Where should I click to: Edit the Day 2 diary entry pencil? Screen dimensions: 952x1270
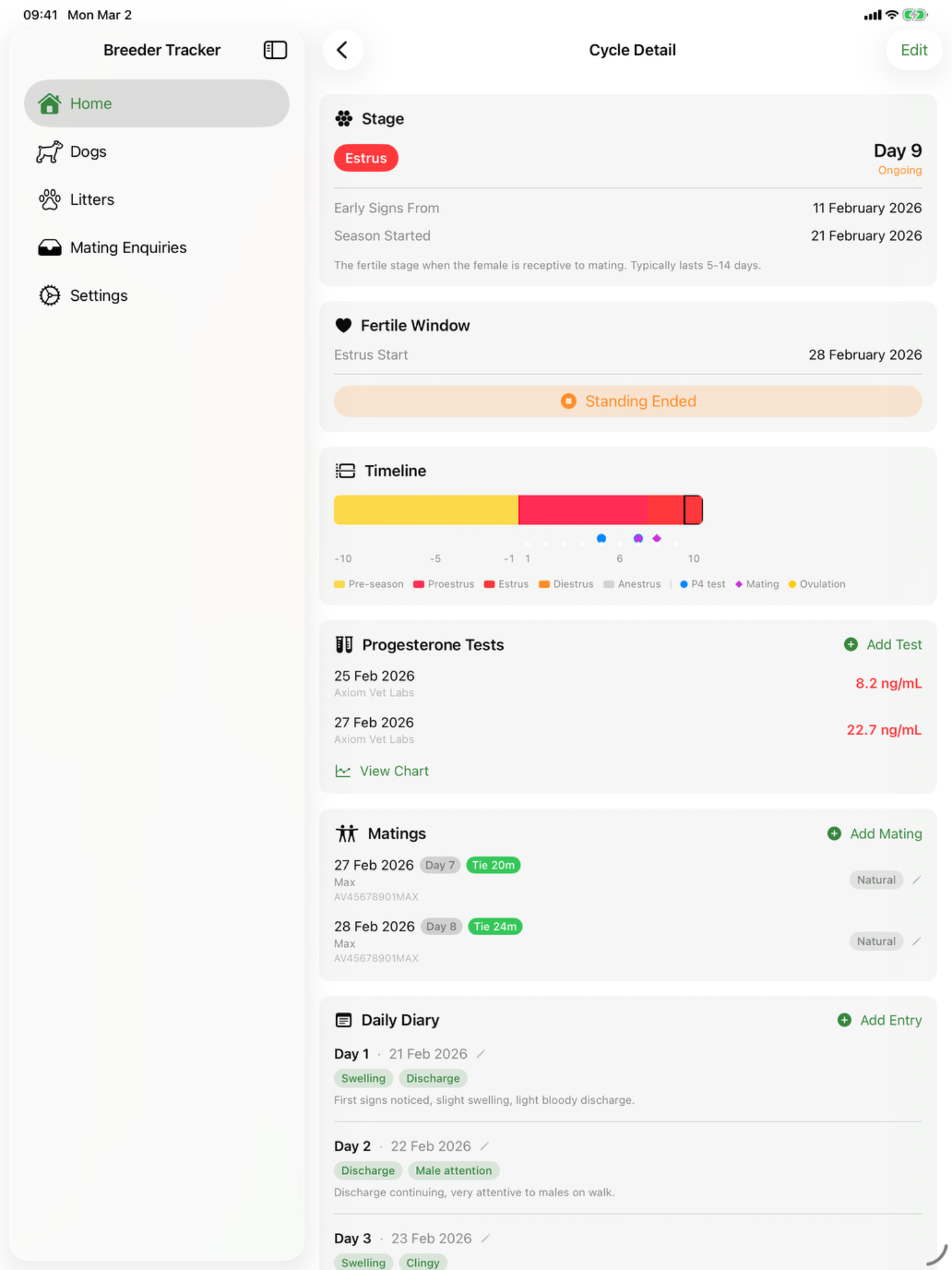(x=485, y=1146)
